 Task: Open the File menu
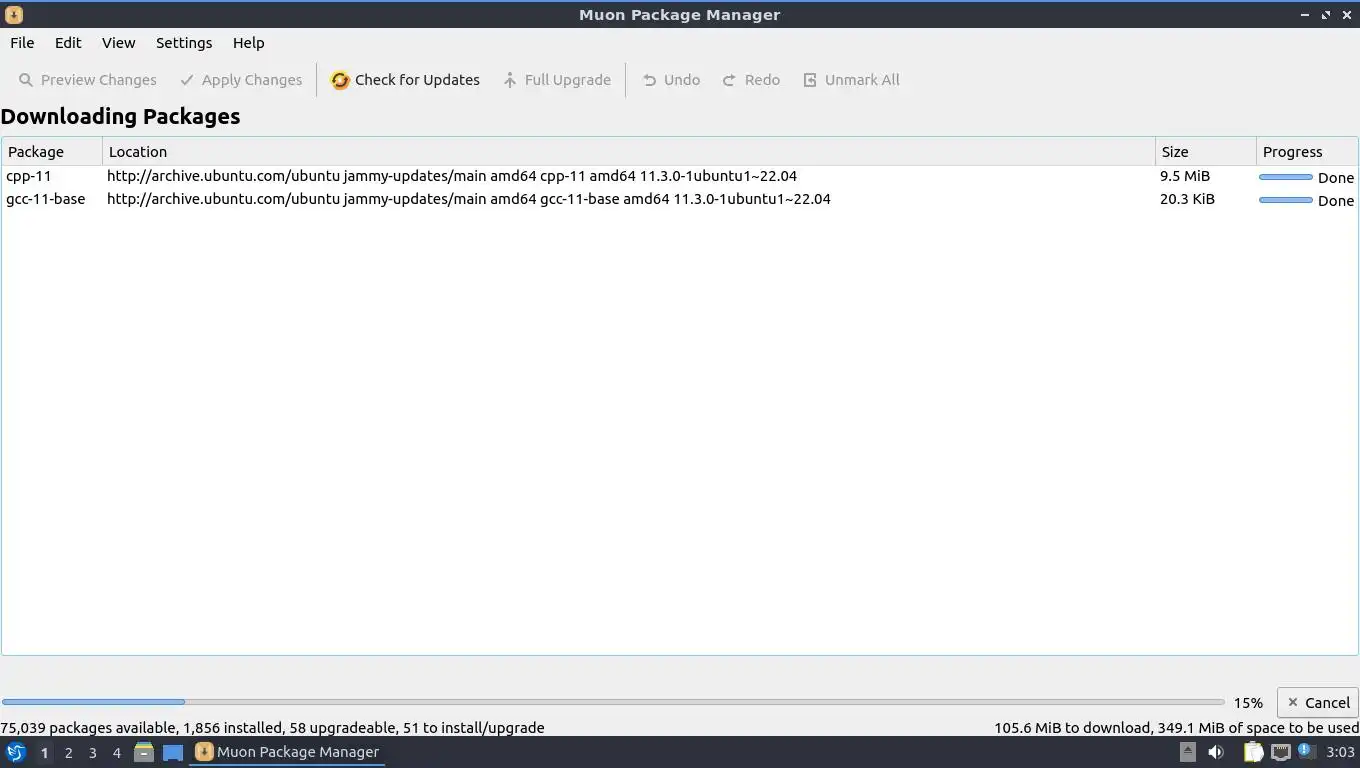click(x=22, y=43)
